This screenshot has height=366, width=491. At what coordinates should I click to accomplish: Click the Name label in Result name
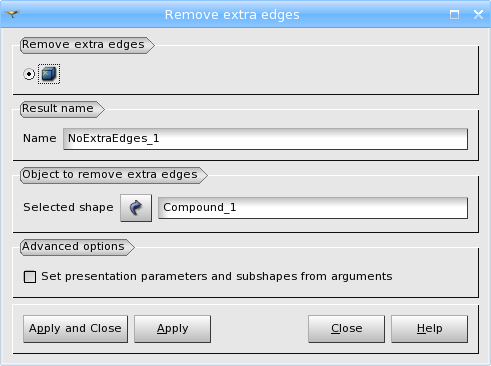pyautogui.click(x=40, y=138)
